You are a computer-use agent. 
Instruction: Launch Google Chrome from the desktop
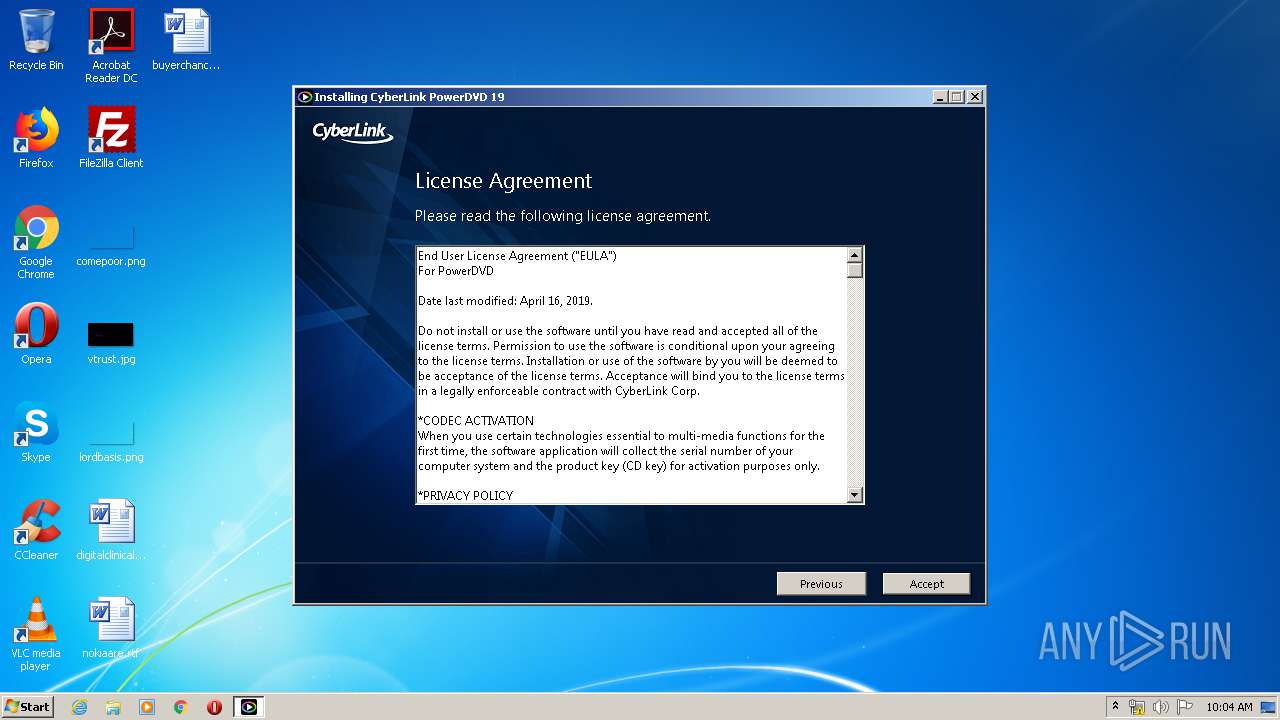(36, 242)
